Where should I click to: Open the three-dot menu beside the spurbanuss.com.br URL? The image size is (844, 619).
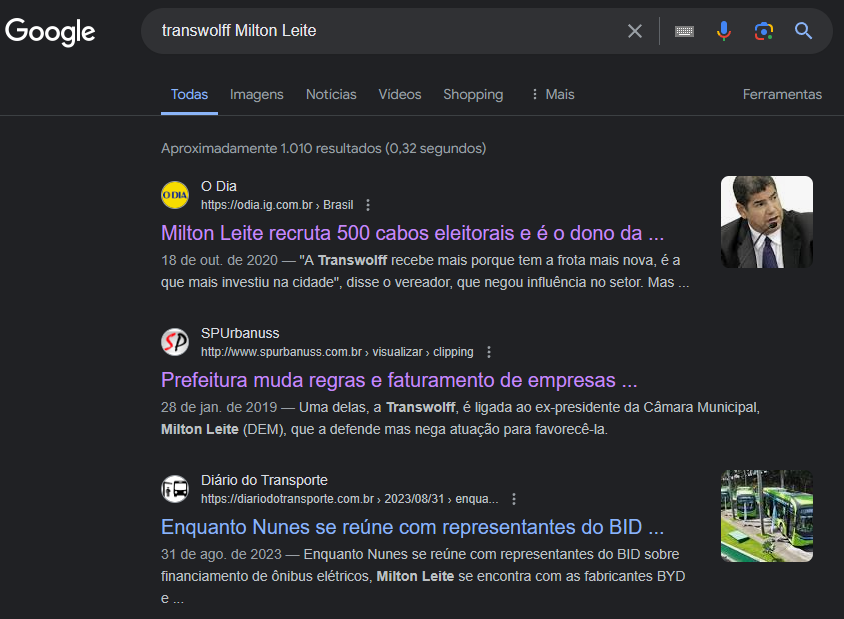point(489,352)
